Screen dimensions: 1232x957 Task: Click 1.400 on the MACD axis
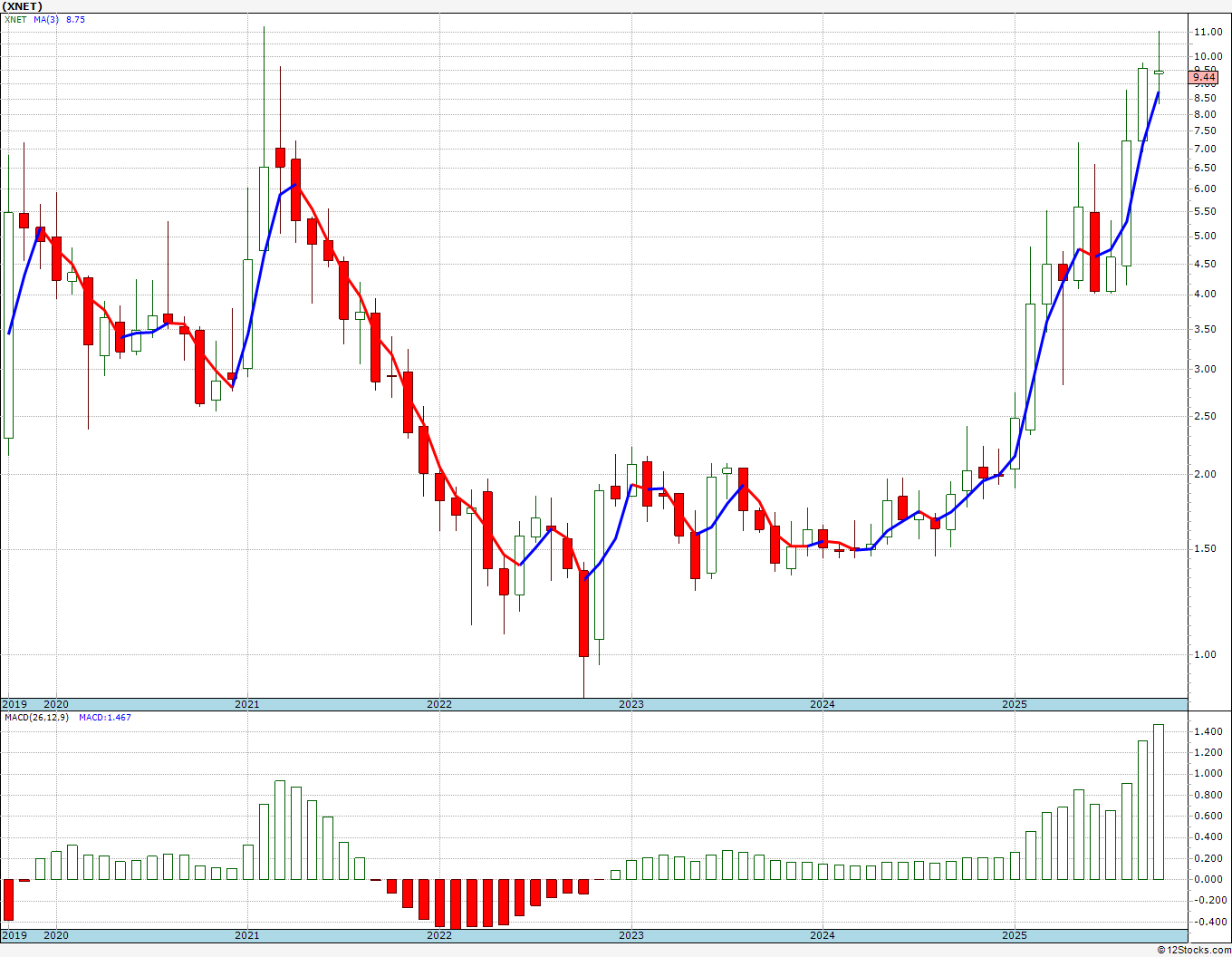click(1207, 731)
